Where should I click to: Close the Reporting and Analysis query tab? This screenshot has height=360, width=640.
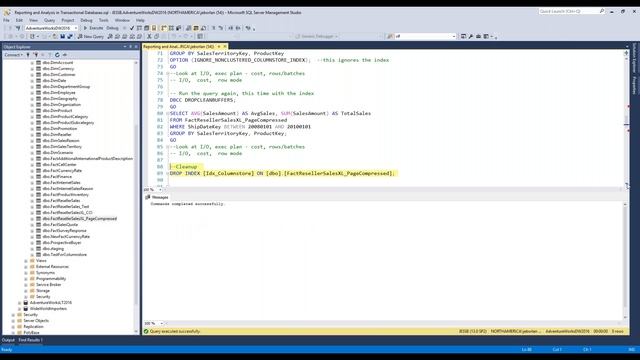click(224, 47)
